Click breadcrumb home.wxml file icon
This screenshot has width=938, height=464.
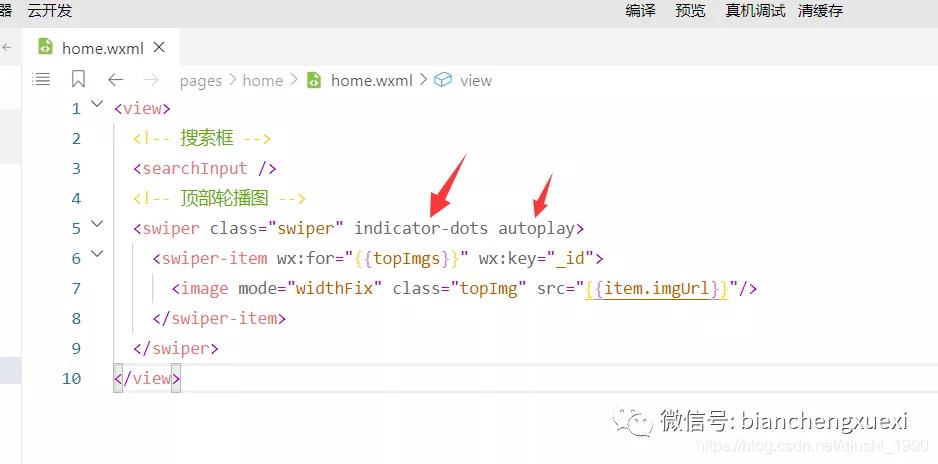point(314,80)
